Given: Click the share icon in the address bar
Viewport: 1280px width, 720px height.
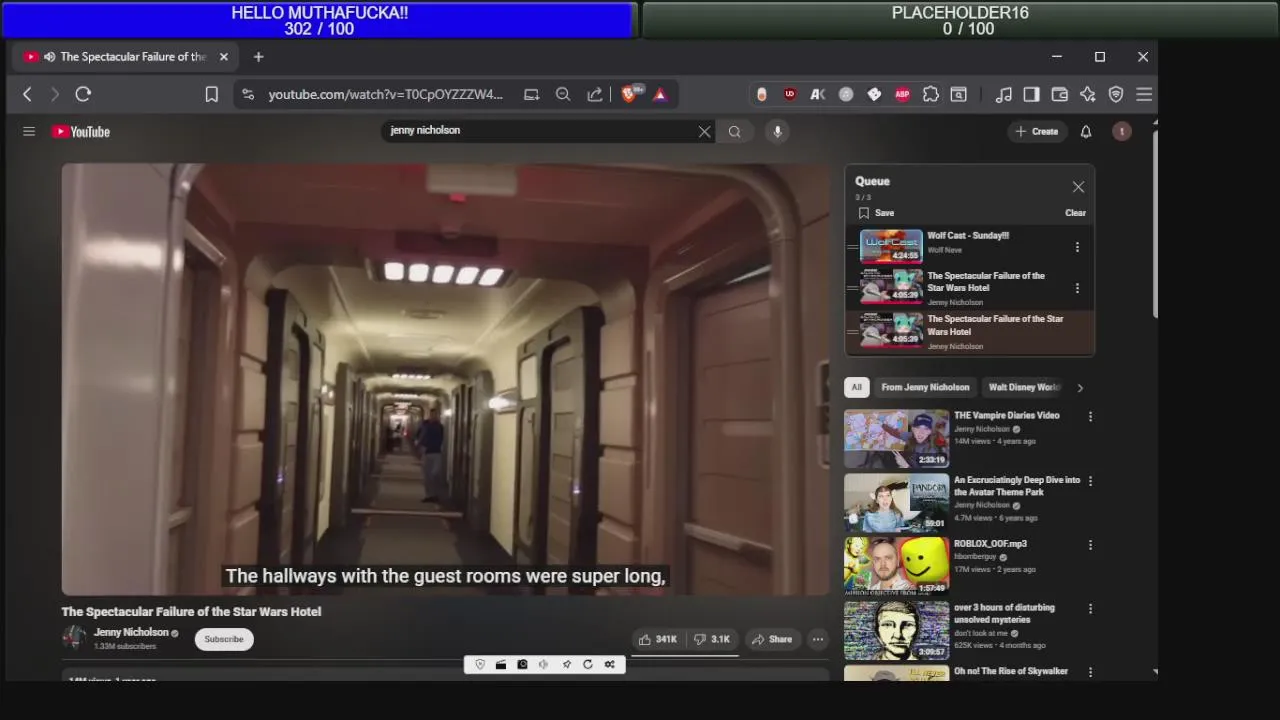Looking at the screenshot, I should point(595,94).
